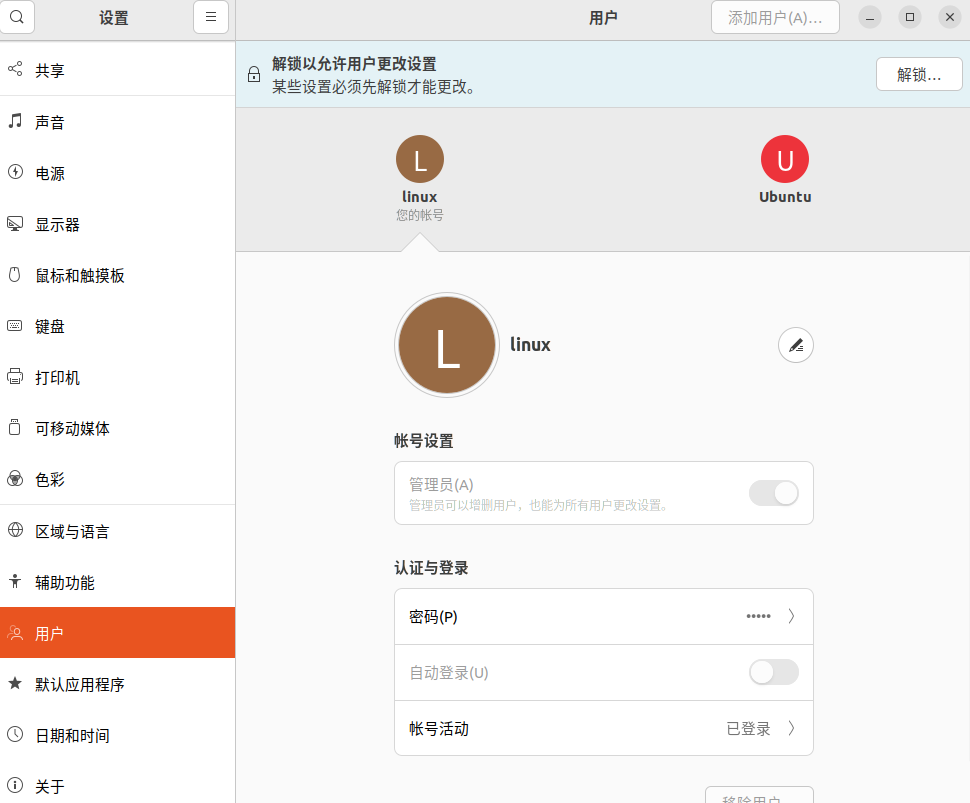This screenshot has width=970, height=803.
Task: Toggle the 管理员(A) administrator switch
Action: 774,493
